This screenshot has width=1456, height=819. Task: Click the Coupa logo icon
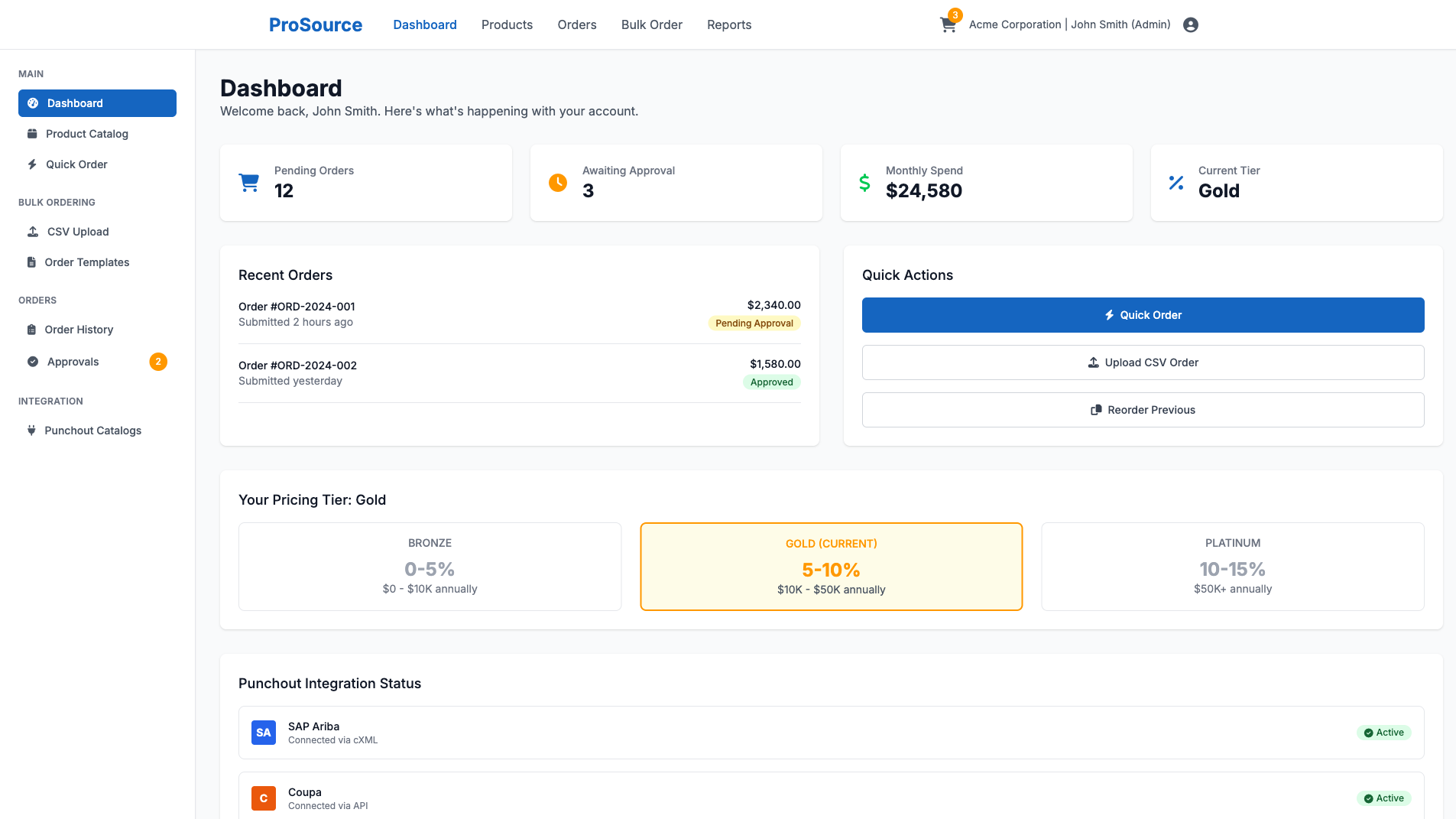coord(263,798)
